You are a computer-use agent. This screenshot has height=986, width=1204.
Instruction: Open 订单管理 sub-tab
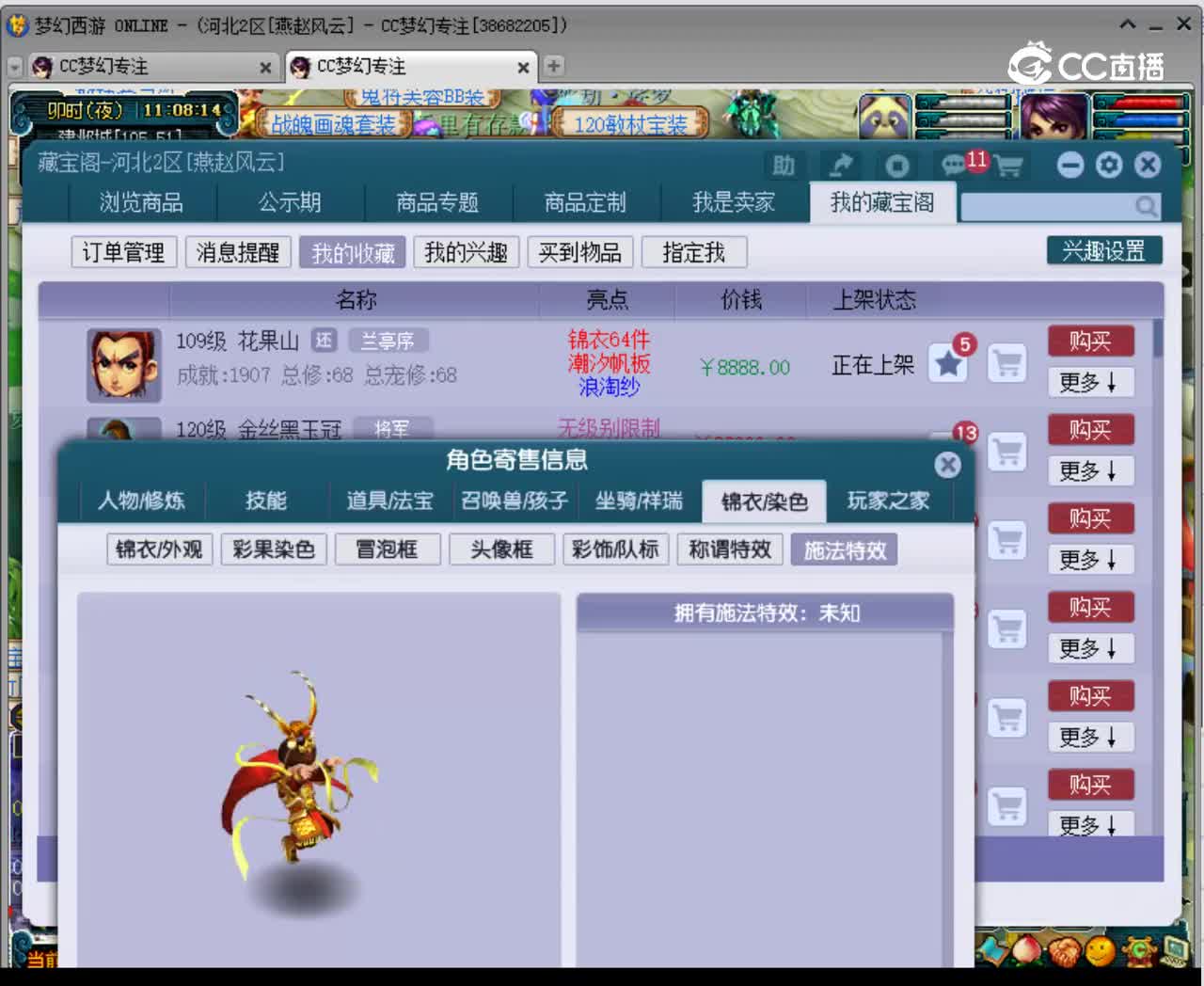click(123, 252)
